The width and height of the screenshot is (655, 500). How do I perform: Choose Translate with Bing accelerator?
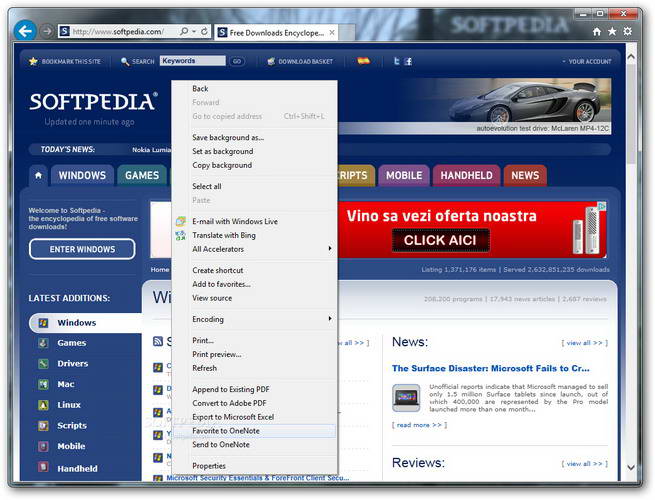tap(255, 235)
